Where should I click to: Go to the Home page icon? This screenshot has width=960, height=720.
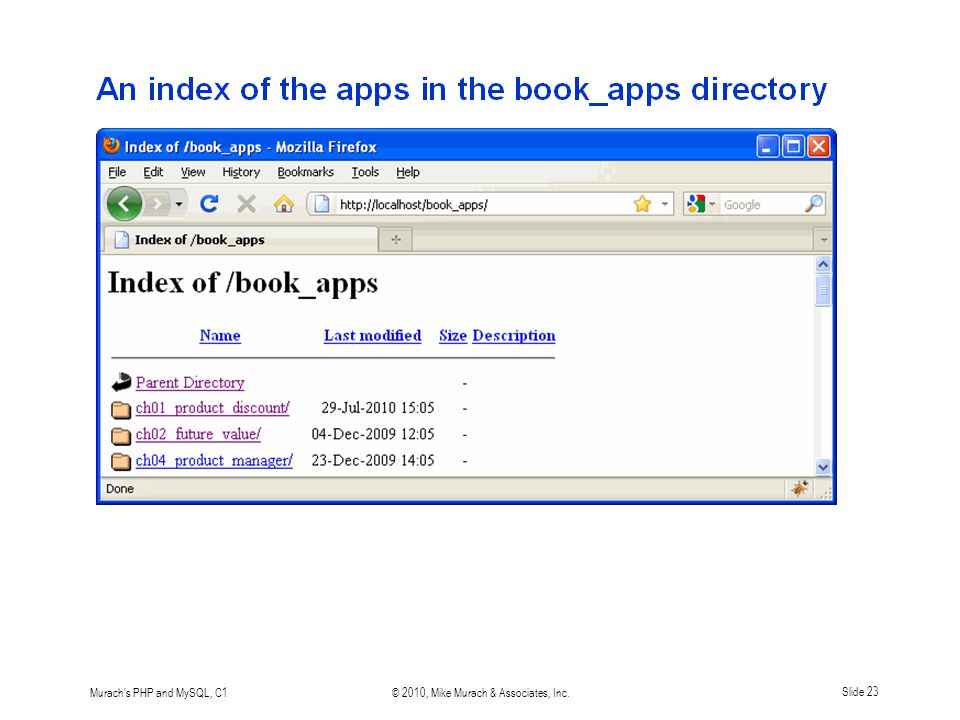click(283, 204)
